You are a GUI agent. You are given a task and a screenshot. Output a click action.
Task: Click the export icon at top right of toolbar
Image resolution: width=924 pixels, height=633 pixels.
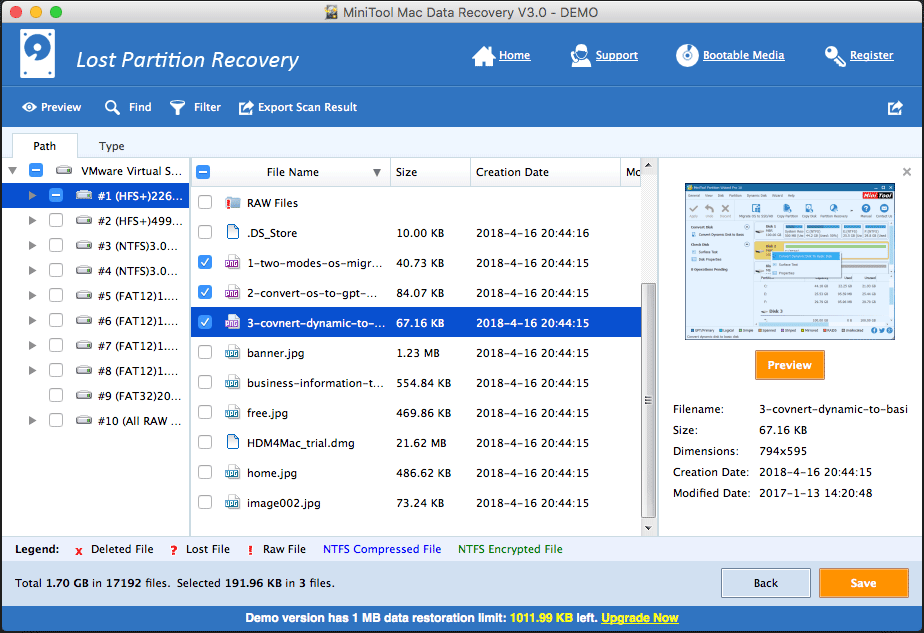point(895,107)
